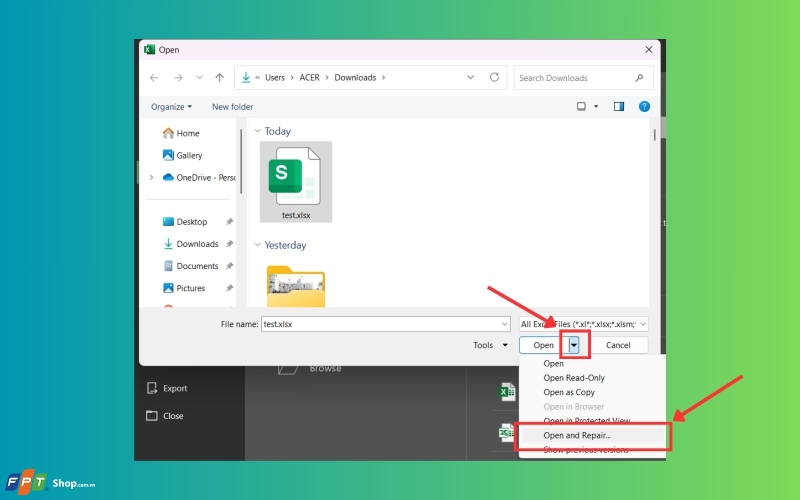Viewport: 800px width, 500px height.
Task: Open recent locations chevron beside forward arrow
Action: (x=199, y=78)
